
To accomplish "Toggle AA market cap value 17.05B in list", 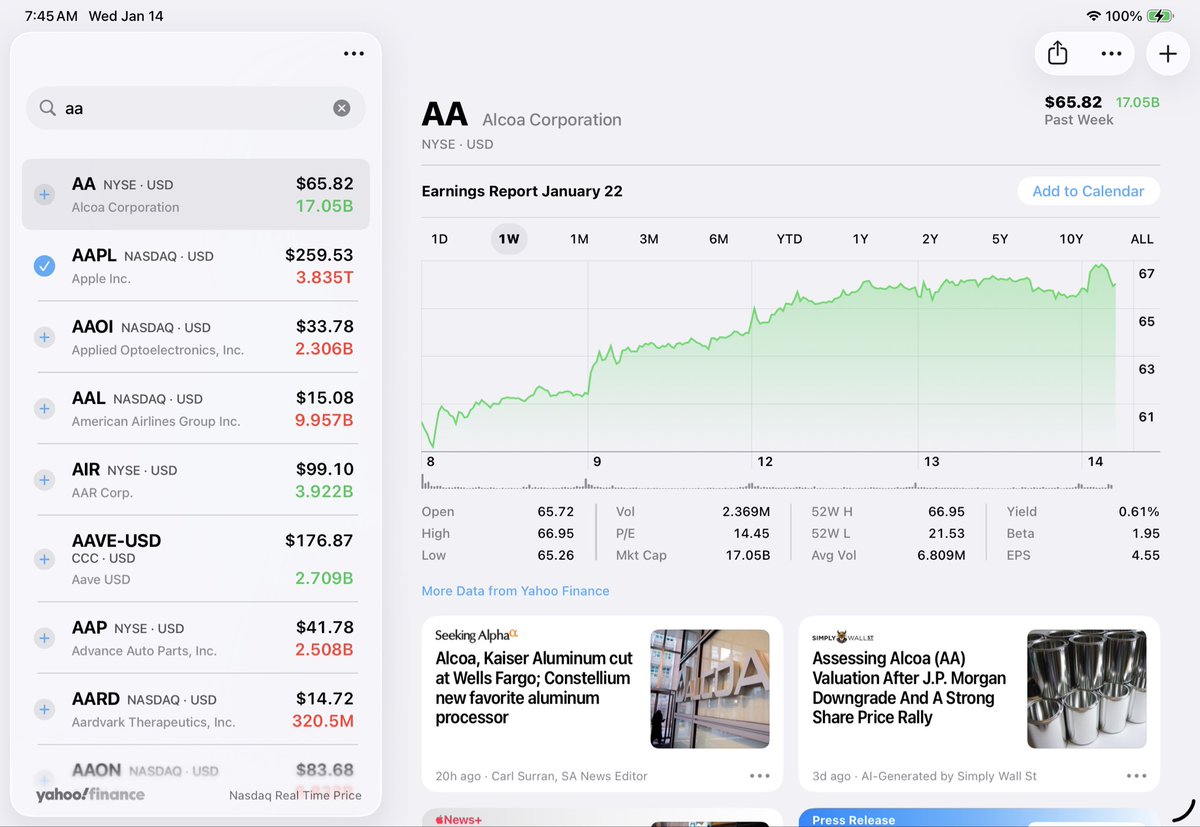I will point(324,206).
